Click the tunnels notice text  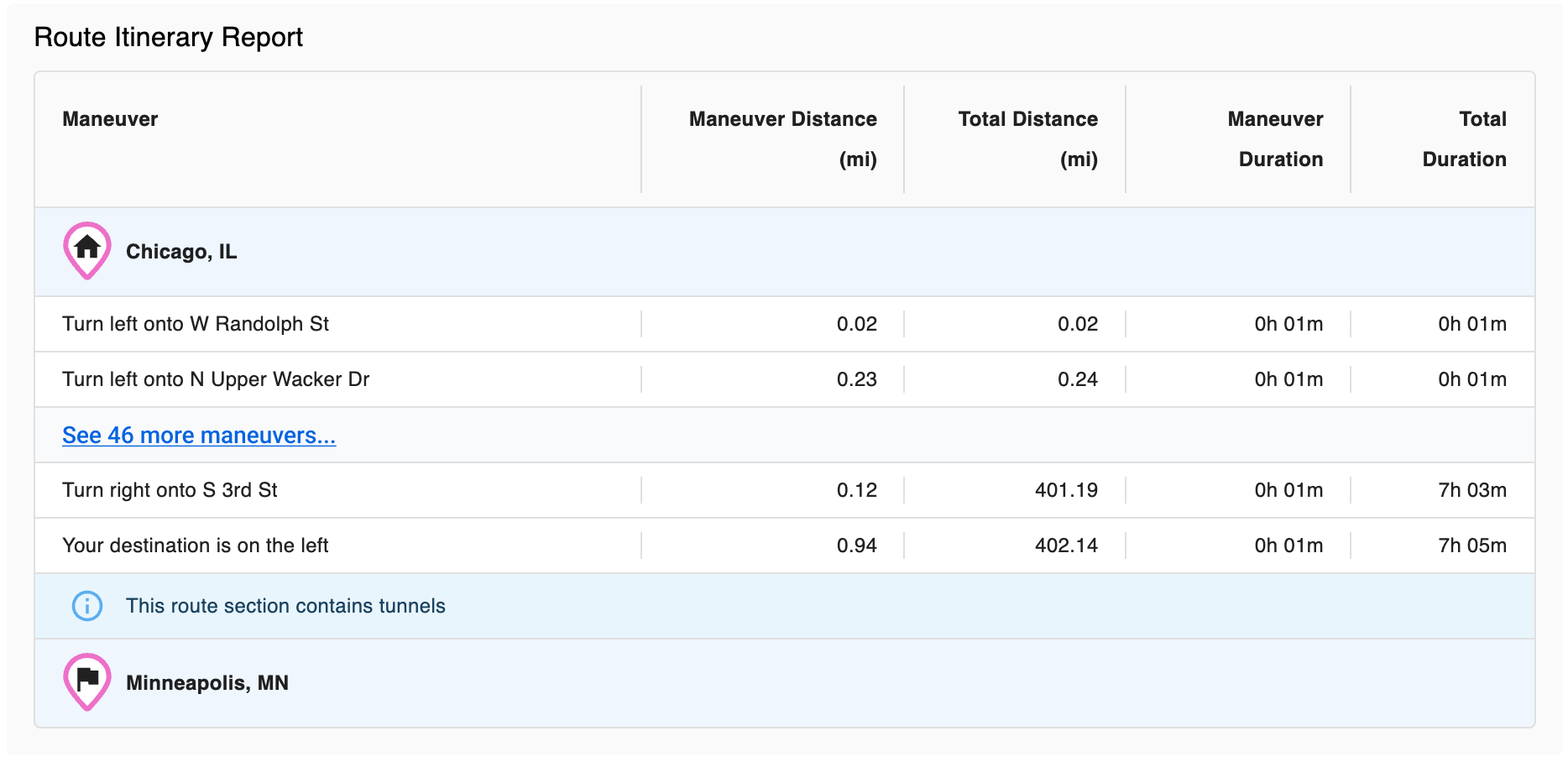(x=285, y=606)
